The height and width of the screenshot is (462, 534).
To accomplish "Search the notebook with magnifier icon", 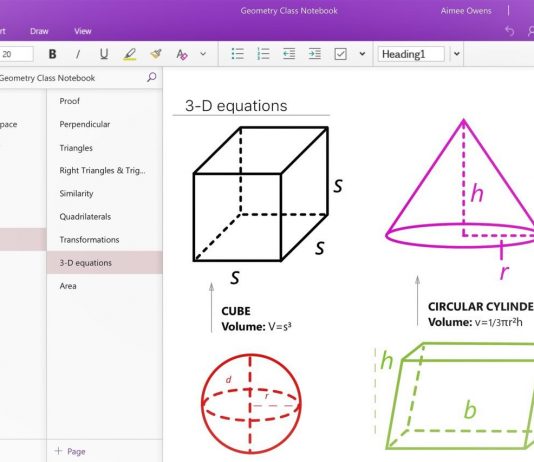I will [x=152, y=77].
